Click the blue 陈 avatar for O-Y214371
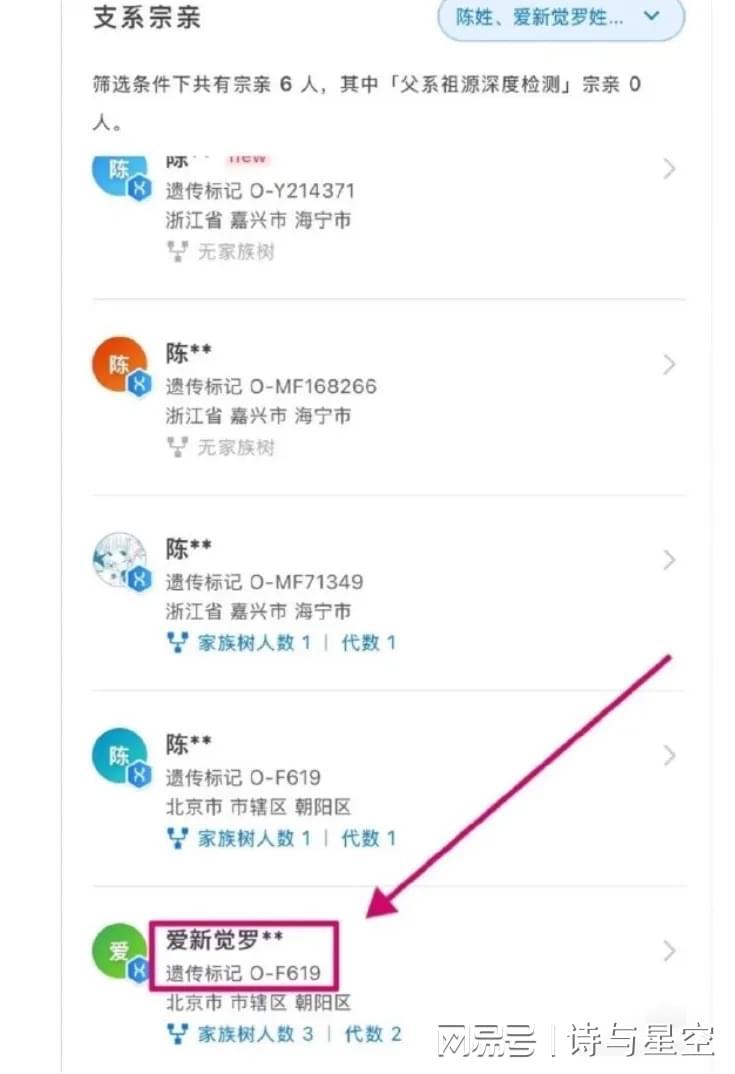Image resolution: width=735 pixels, height=1074 pixels. coord(119,172)
